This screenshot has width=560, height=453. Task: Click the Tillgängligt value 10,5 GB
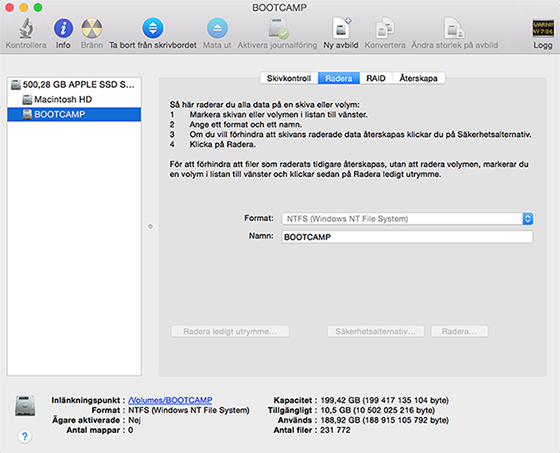[x=378, y=410]
